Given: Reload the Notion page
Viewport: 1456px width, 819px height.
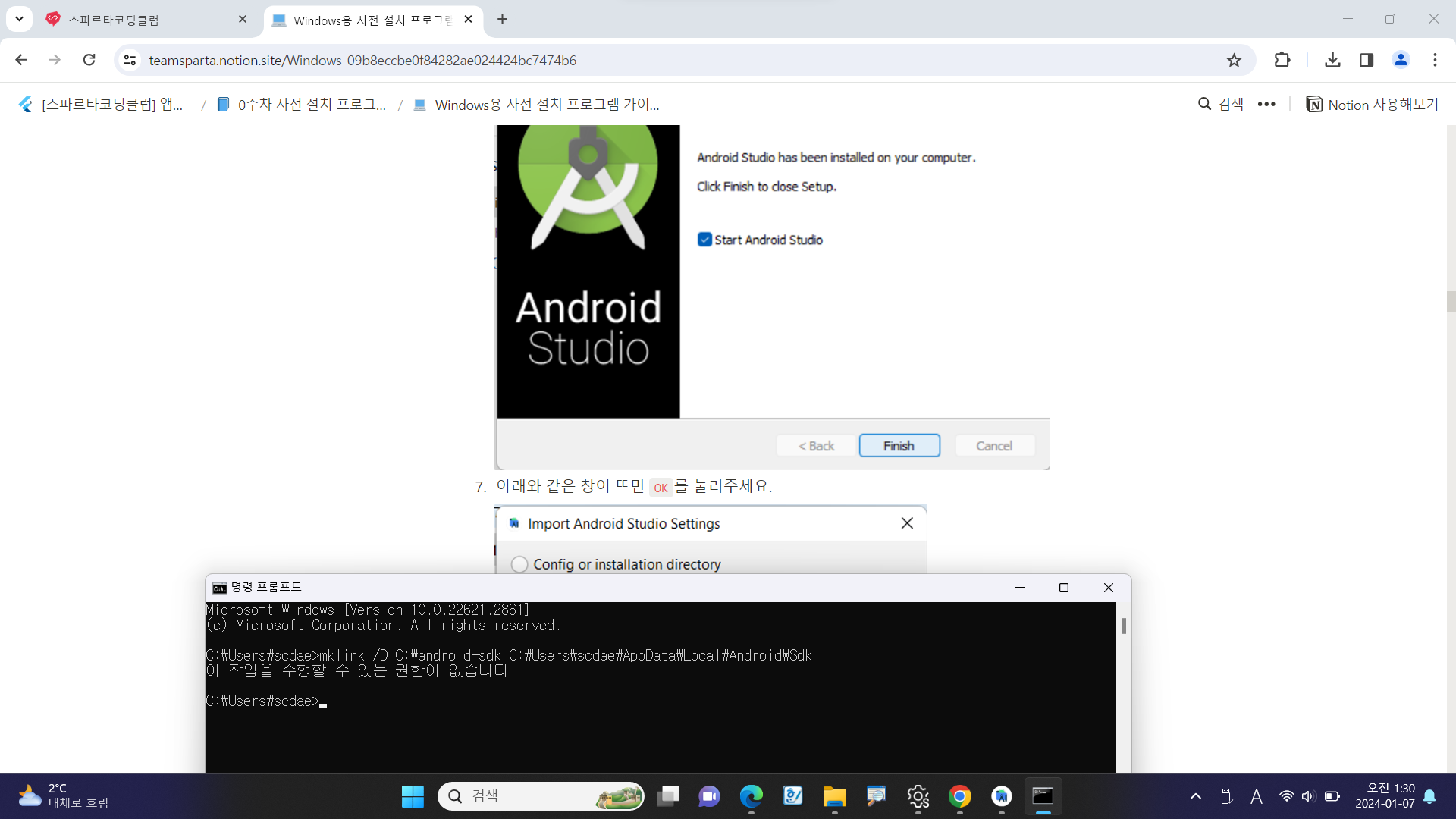Looking at the screenshot, I should point(89,60).
